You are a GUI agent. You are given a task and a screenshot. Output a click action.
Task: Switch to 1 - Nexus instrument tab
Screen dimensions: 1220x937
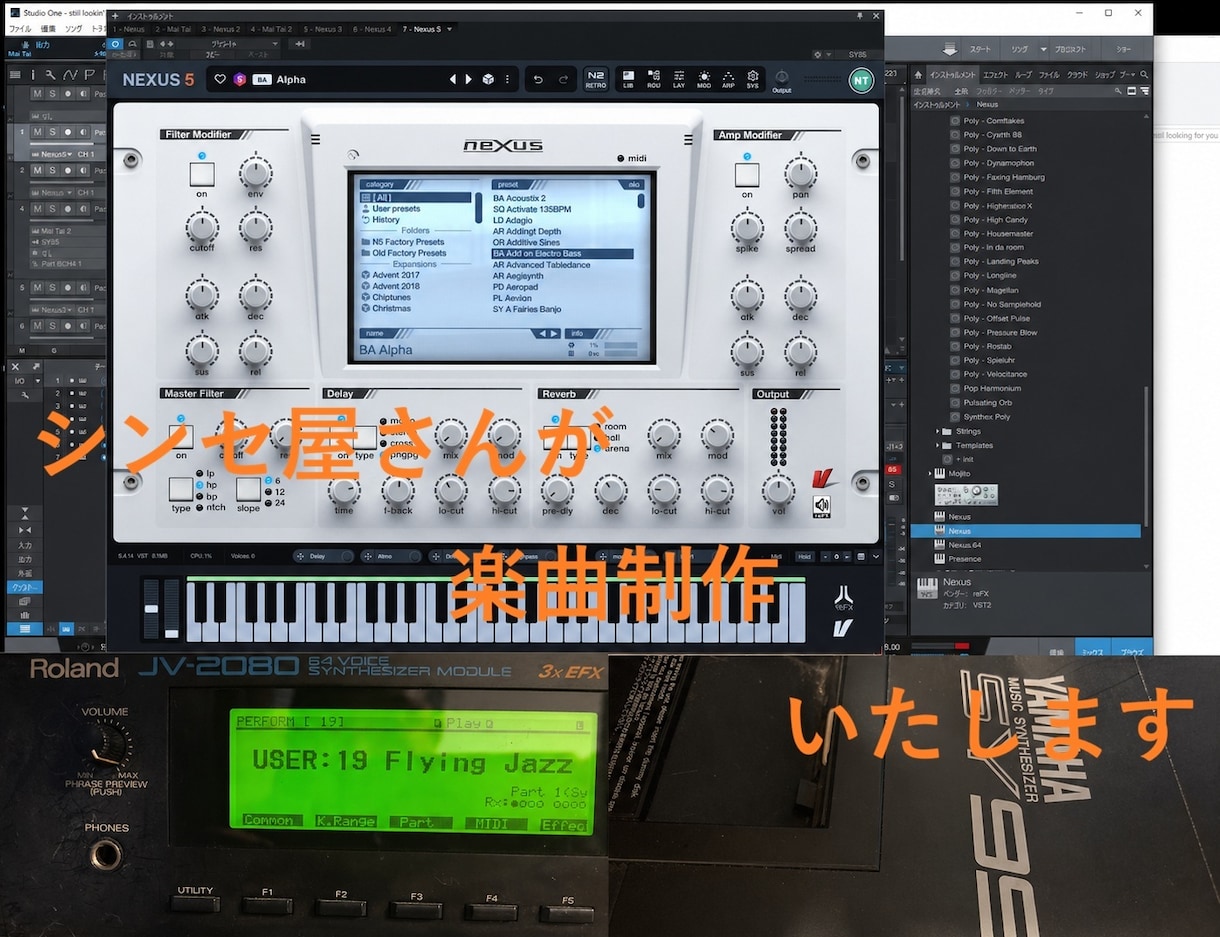tap(128, 29)
